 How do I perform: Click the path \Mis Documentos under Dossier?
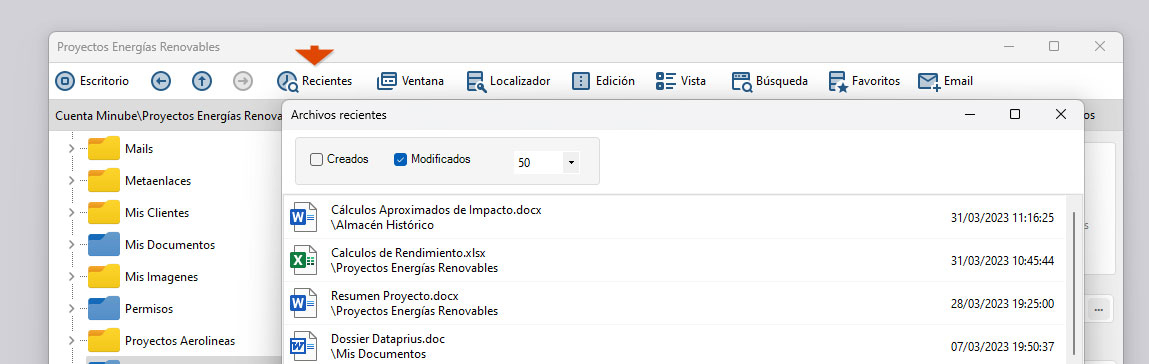[378, 354]
